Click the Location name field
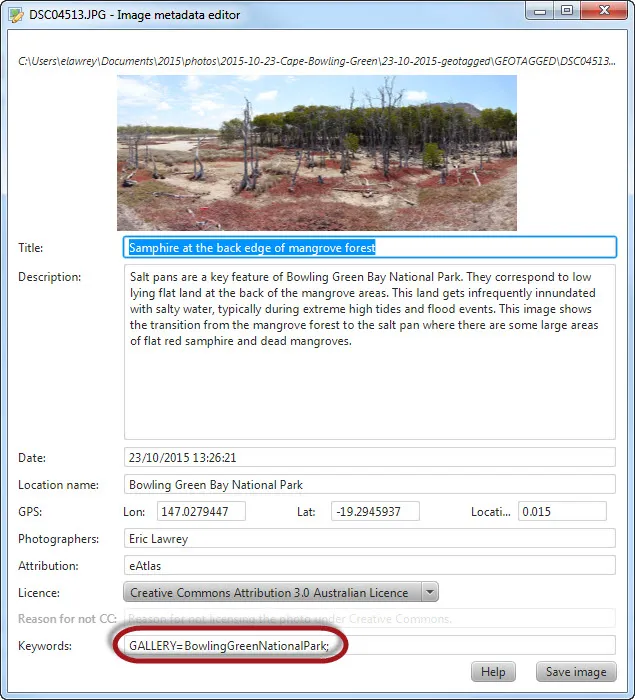 (x=370, y=484)
